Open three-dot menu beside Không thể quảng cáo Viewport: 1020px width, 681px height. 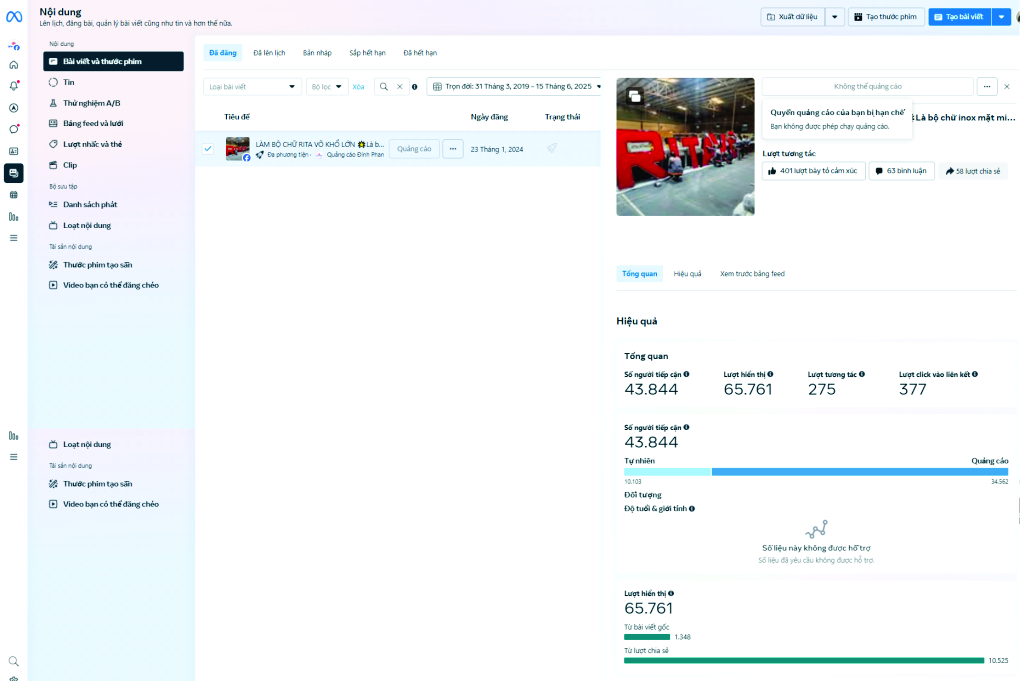pos(987,87)
